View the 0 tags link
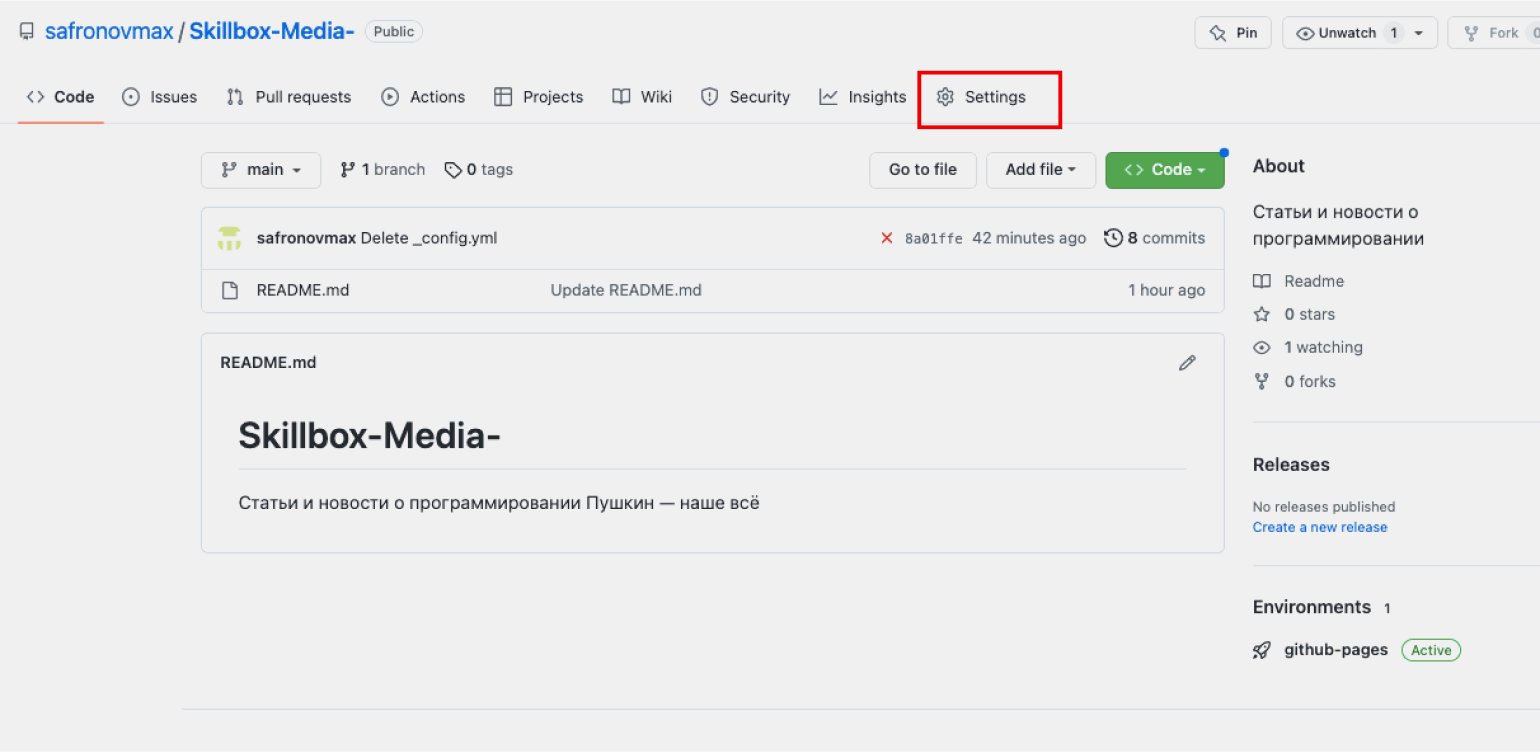Screen dimensions: 1540x752 point(479,170)
